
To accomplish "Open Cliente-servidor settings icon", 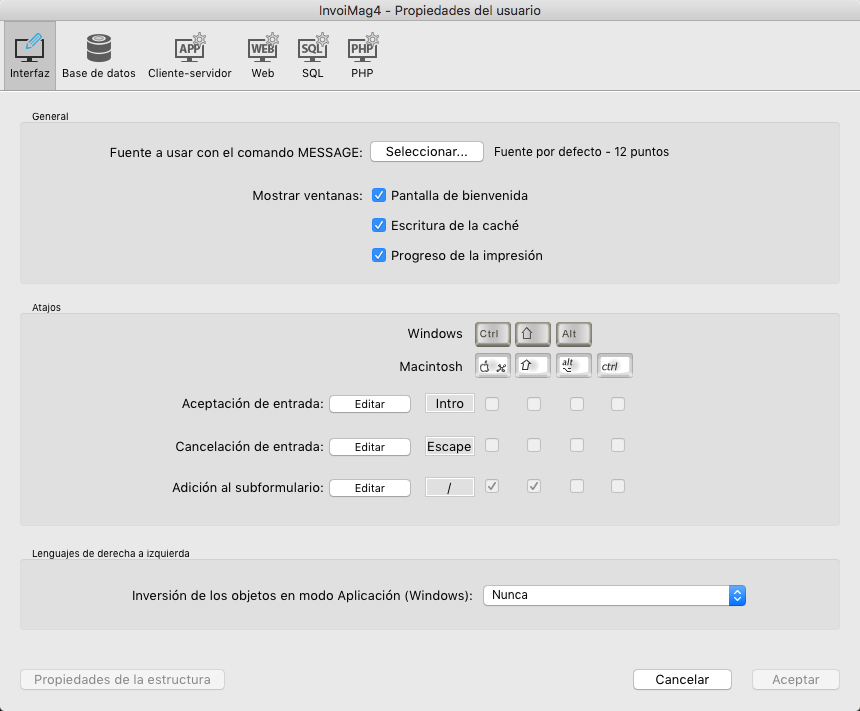I will (x=189, y=57).
